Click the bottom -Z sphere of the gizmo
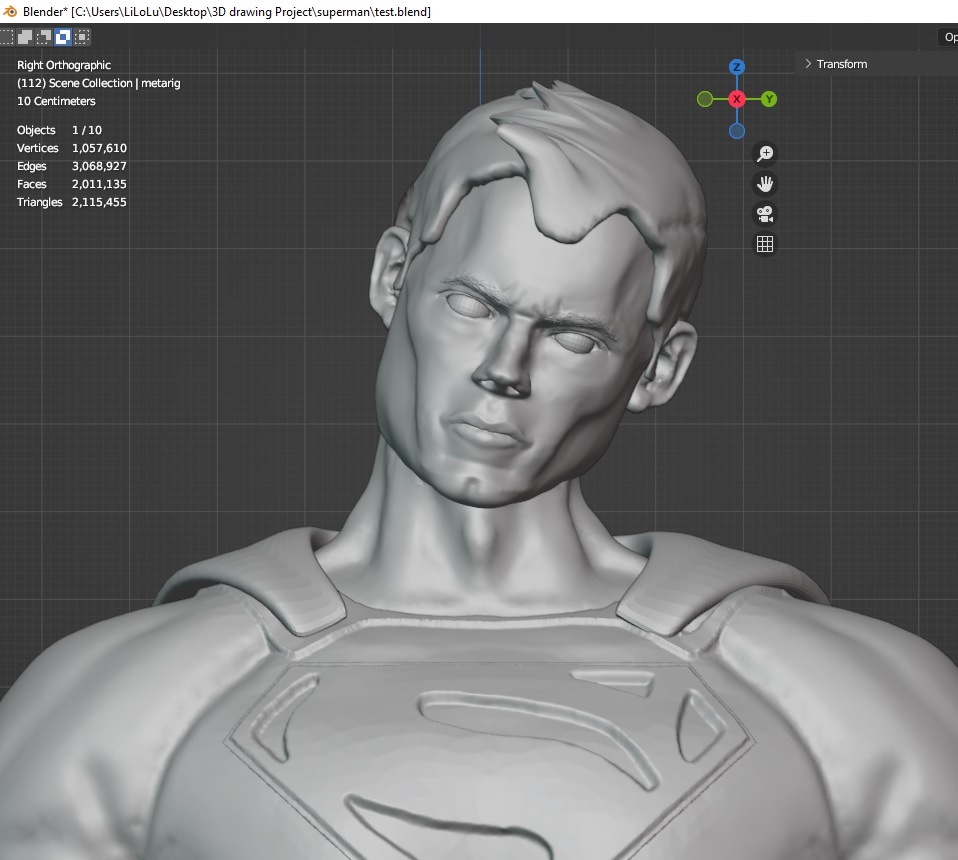Screen dimensions: 958x860 [737, 130]
